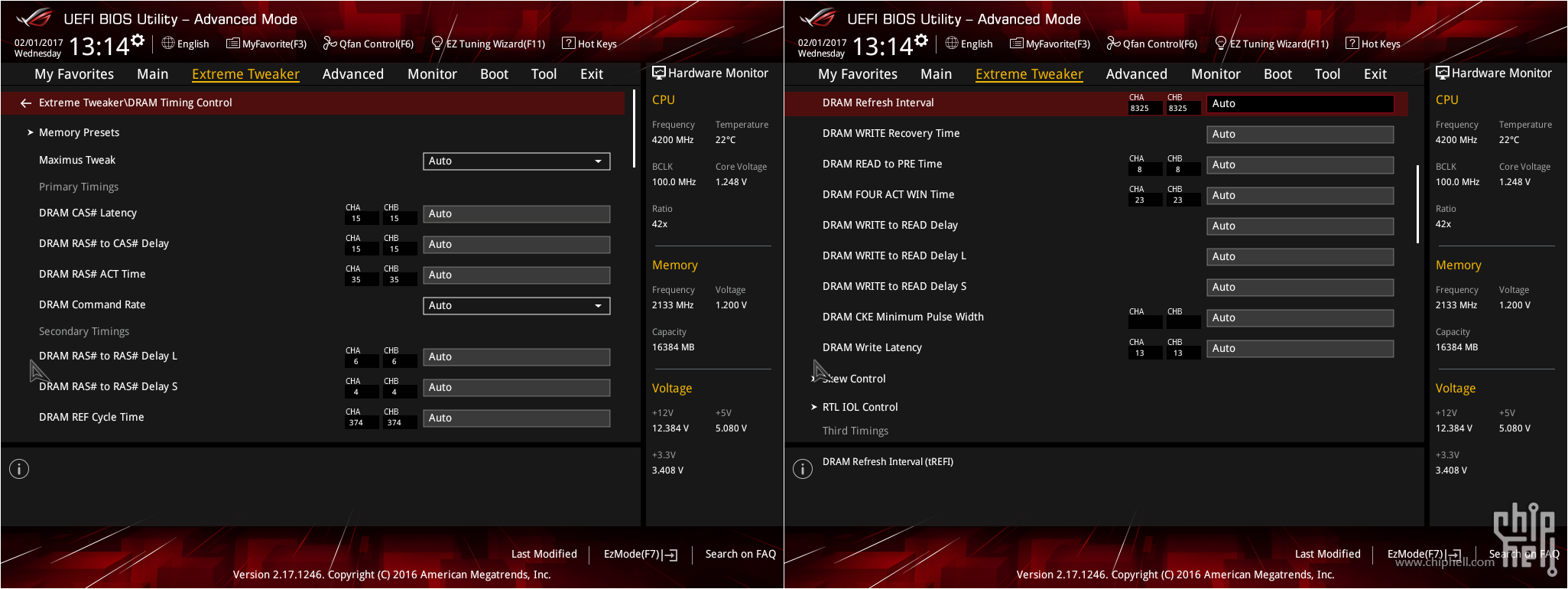Viewport: 1568px width, 589px height.
Task: Open the settings gear beside the left window clock
Action: point(138,41)
